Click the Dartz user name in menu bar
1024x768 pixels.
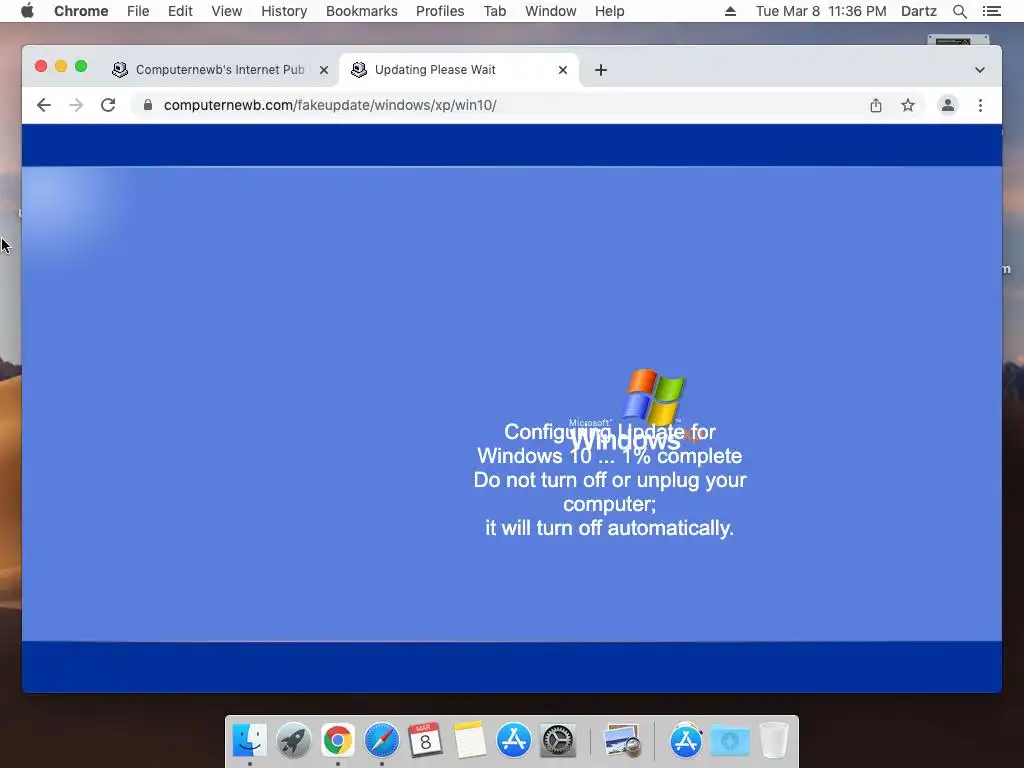pyautogui.click(x=918, y=11)
